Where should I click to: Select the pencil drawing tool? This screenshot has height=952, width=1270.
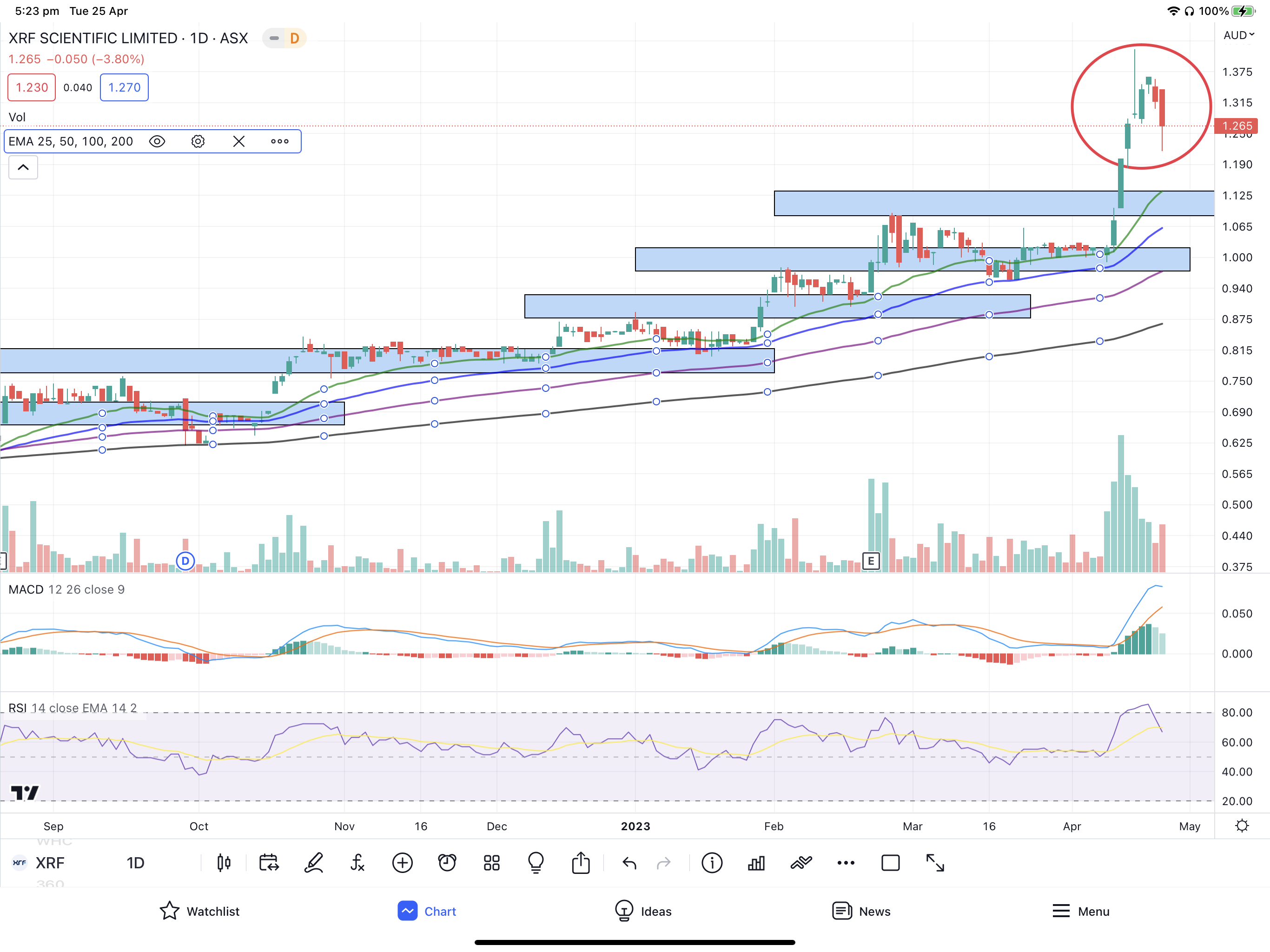point(313,862)
